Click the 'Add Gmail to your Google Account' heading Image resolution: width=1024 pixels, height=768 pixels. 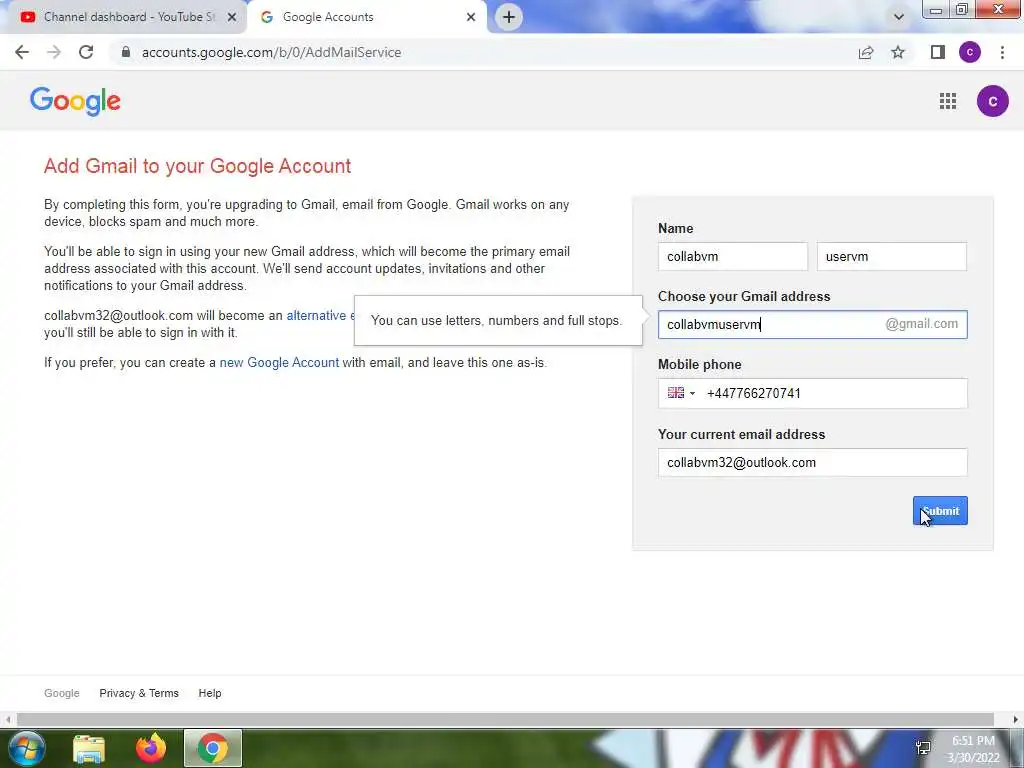click(197, 166)
